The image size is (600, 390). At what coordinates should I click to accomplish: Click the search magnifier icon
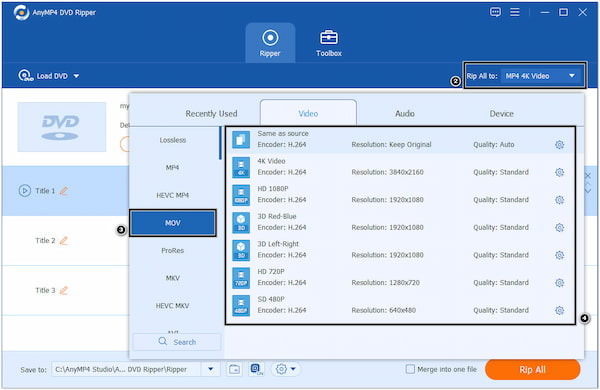pos(163,341)
